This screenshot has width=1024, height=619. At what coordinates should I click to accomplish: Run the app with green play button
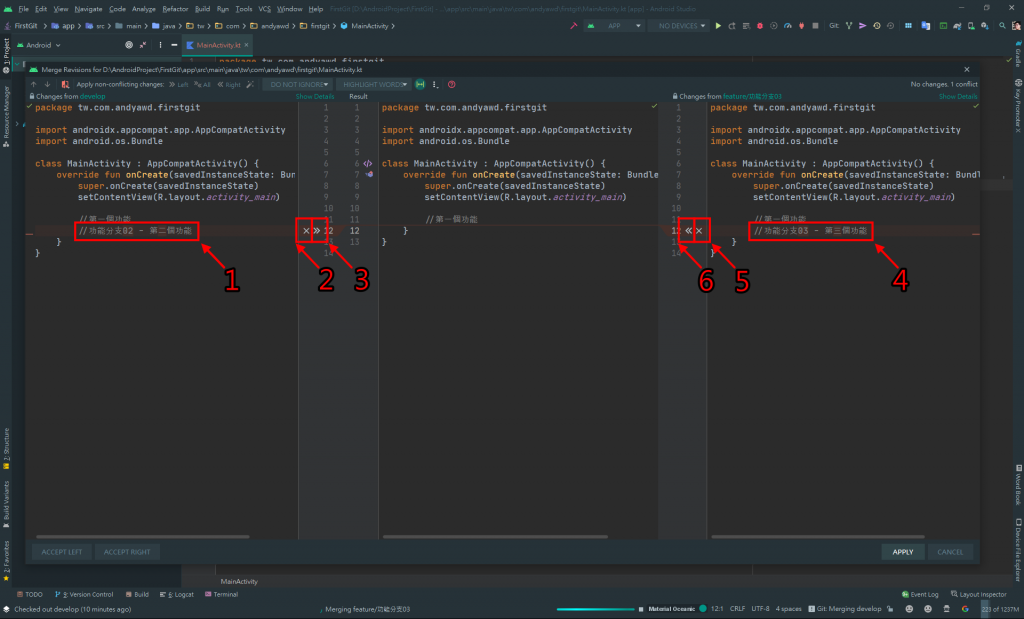pos(718,26)
